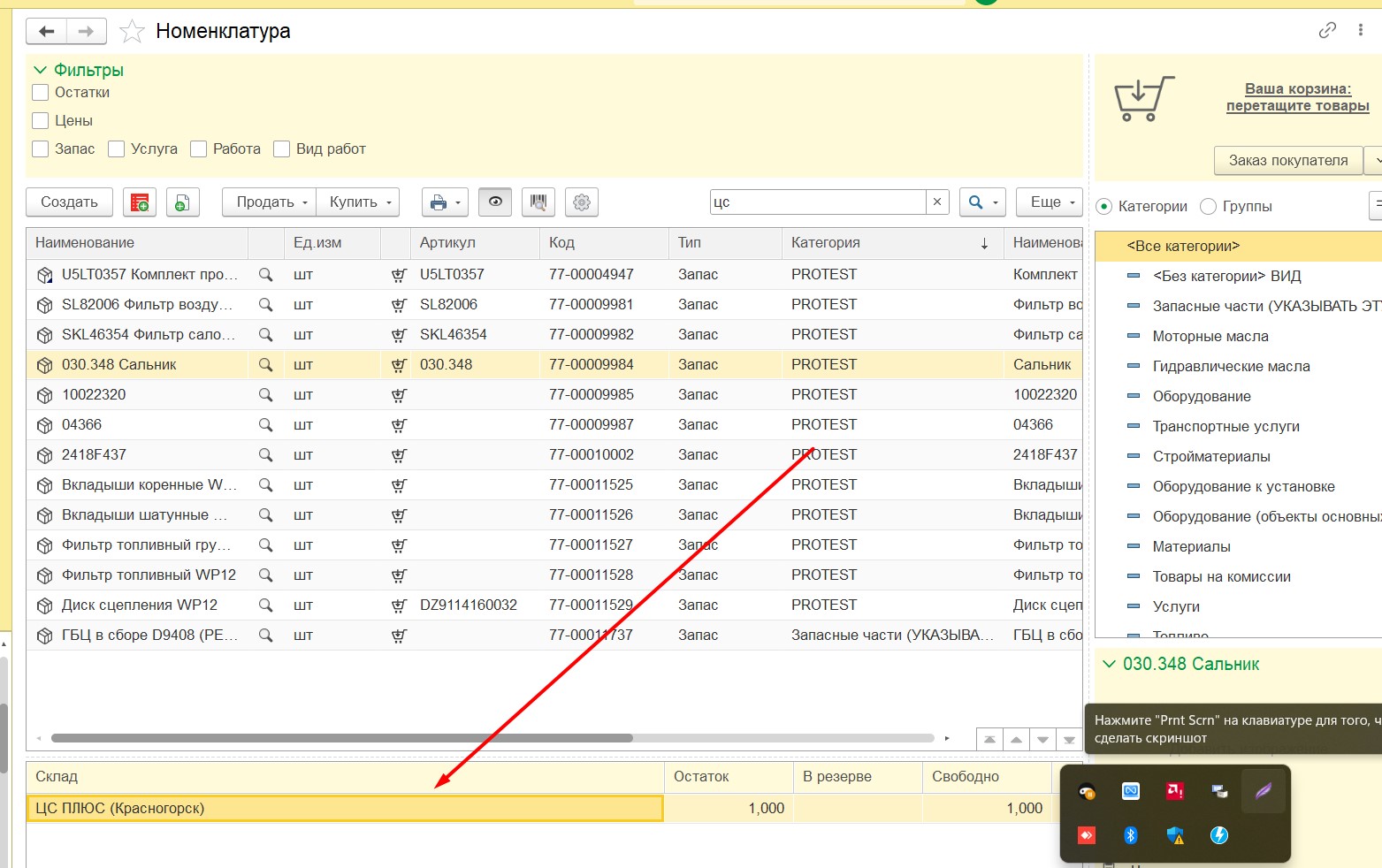1382x868 pixels.
Task: Click the Создать button
Action: [69, 202]
